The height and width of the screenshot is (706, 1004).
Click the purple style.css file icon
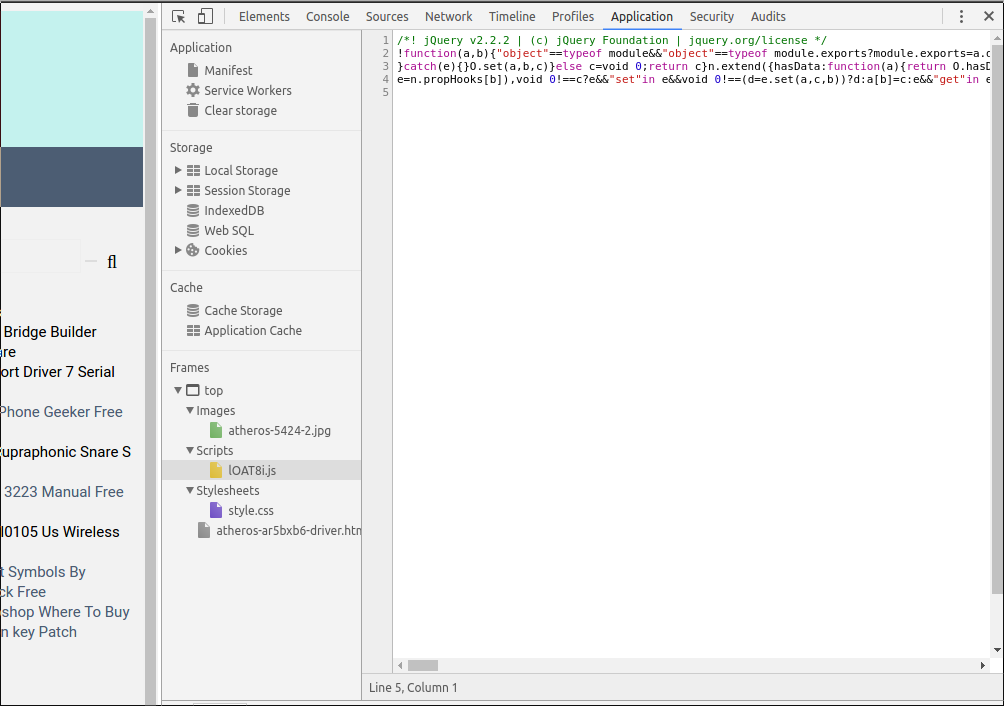[x=216, y=510]
